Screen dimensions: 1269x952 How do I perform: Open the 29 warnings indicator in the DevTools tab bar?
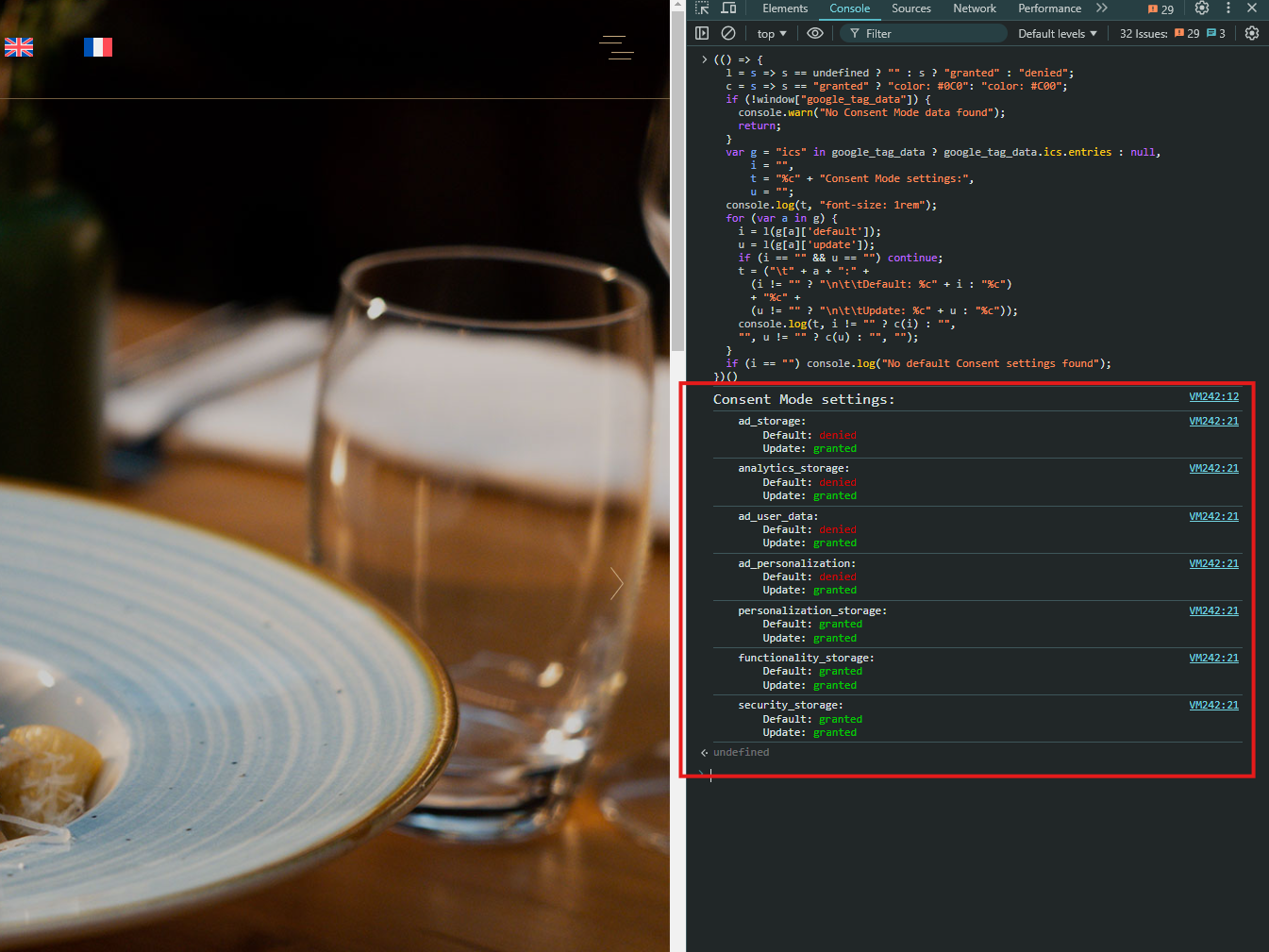coord(1160,9)
